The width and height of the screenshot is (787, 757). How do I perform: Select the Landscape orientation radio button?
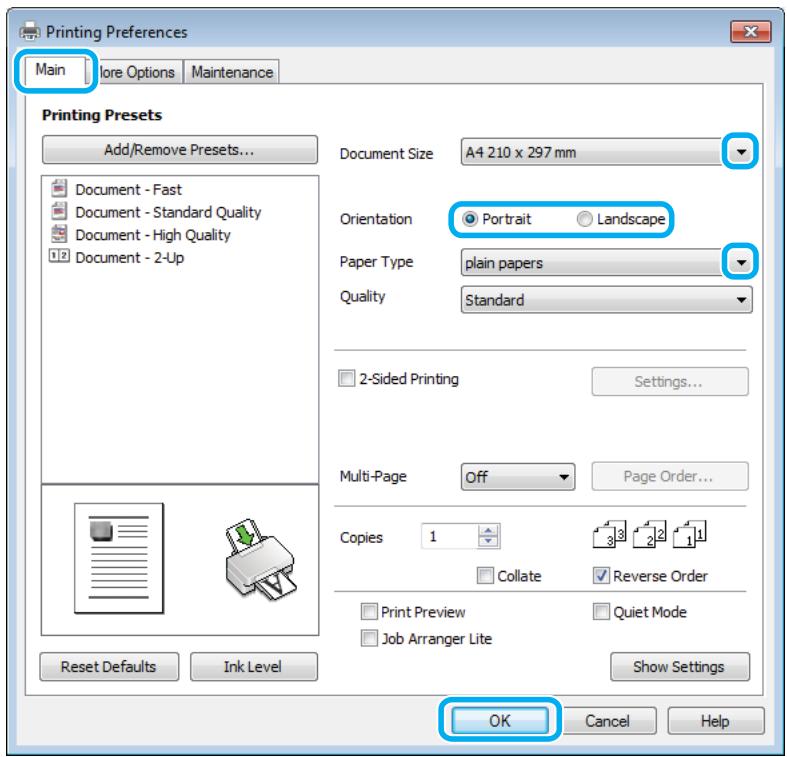584,219
